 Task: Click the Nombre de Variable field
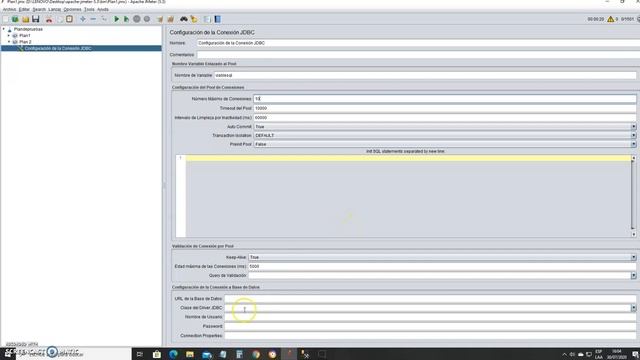[425, 75]
